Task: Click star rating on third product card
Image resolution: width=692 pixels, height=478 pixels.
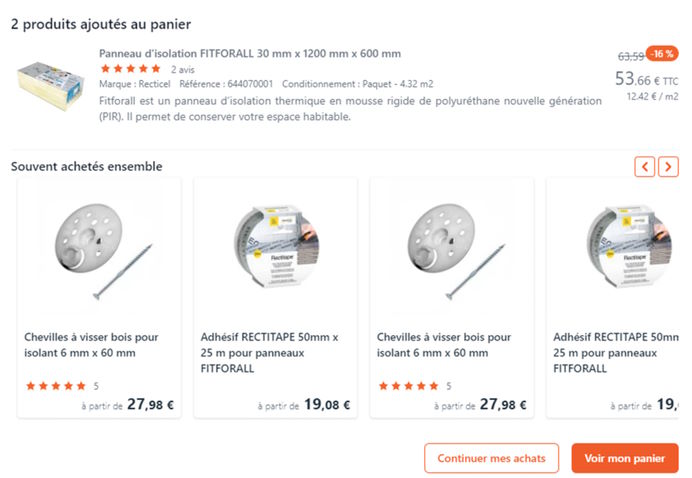Action: [408, 386]
